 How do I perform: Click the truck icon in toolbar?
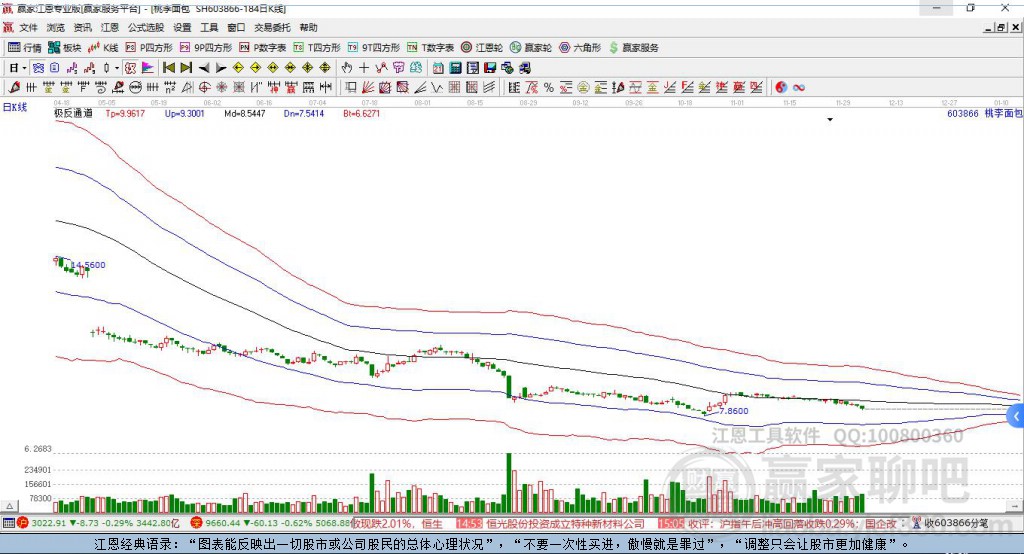click(x=524, y=68)
